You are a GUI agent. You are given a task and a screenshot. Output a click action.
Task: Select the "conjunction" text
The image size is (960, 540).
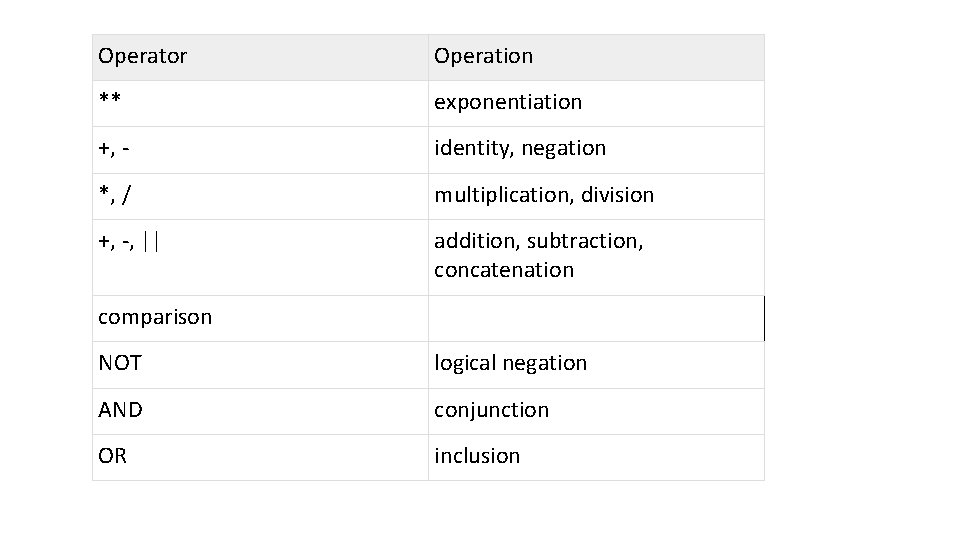491,410
